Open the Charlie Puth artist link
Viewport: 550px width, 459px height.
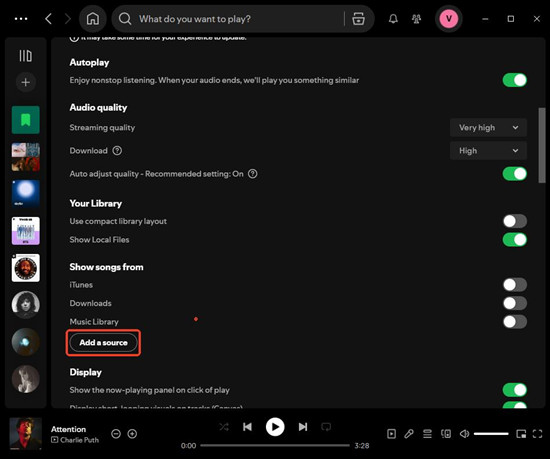79,440
